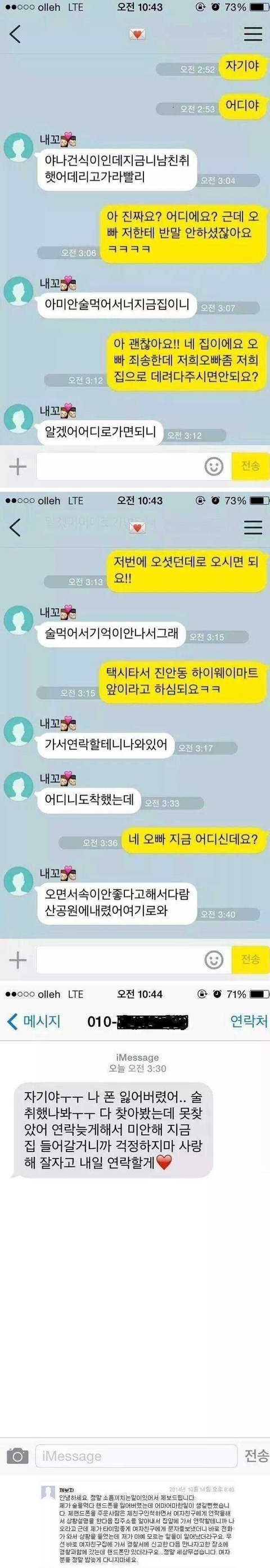Open the hamburger menu in the first chat
The height and width of the screenshot is (1568, 270).
point(253,34)
